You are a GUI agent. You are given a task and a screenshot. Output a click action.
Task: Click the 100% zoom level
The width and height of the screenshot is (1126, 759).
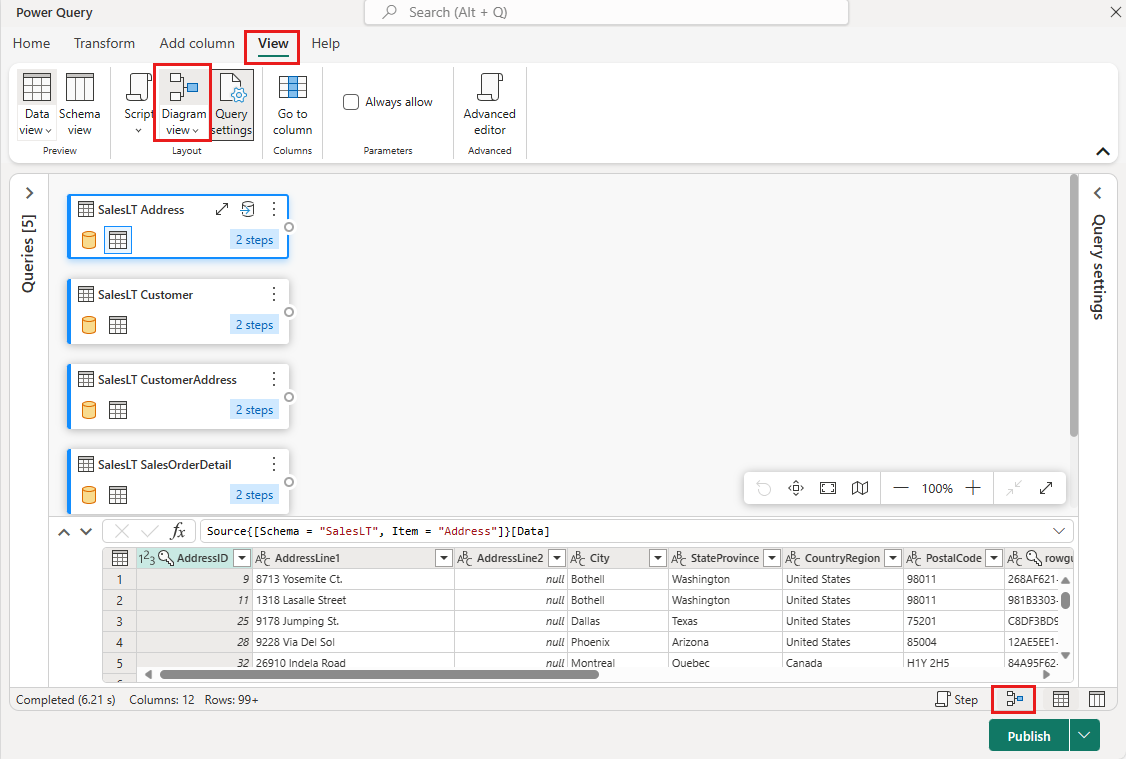tap(937, 488)
